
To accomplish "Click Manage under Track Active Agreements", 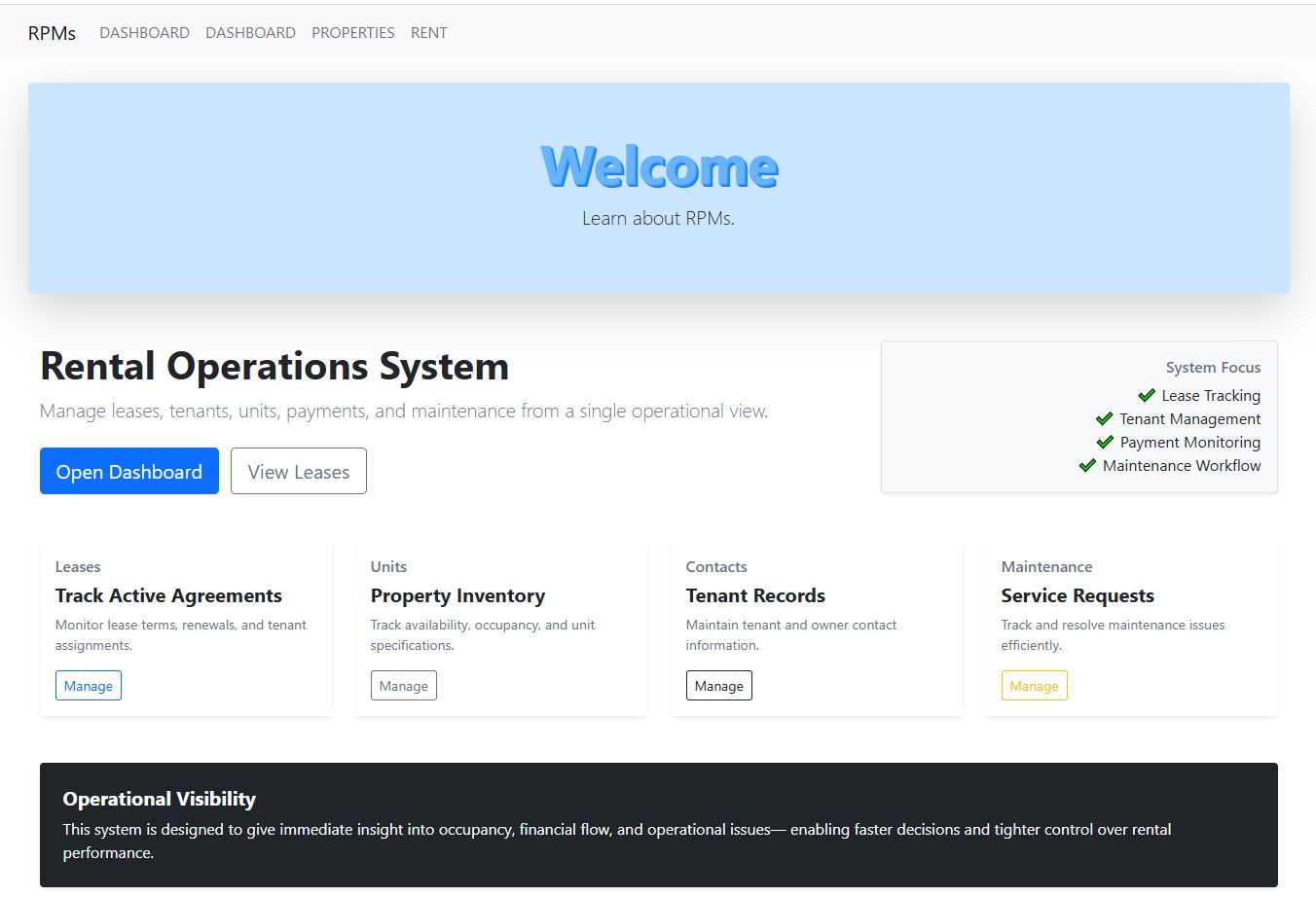I will coord(88,685).
